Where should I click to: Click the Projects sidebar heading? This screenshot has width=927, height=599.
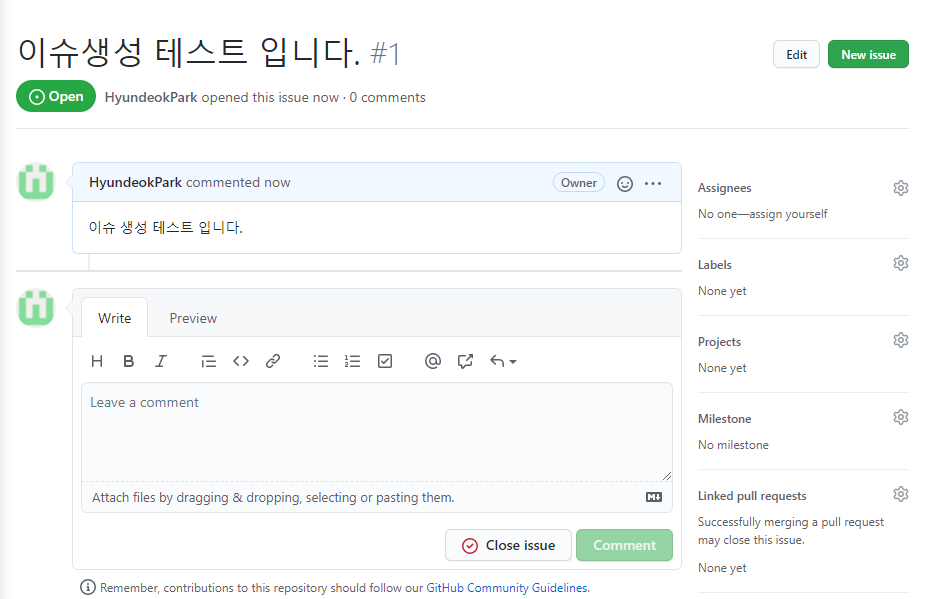click(x=719, y=342)
